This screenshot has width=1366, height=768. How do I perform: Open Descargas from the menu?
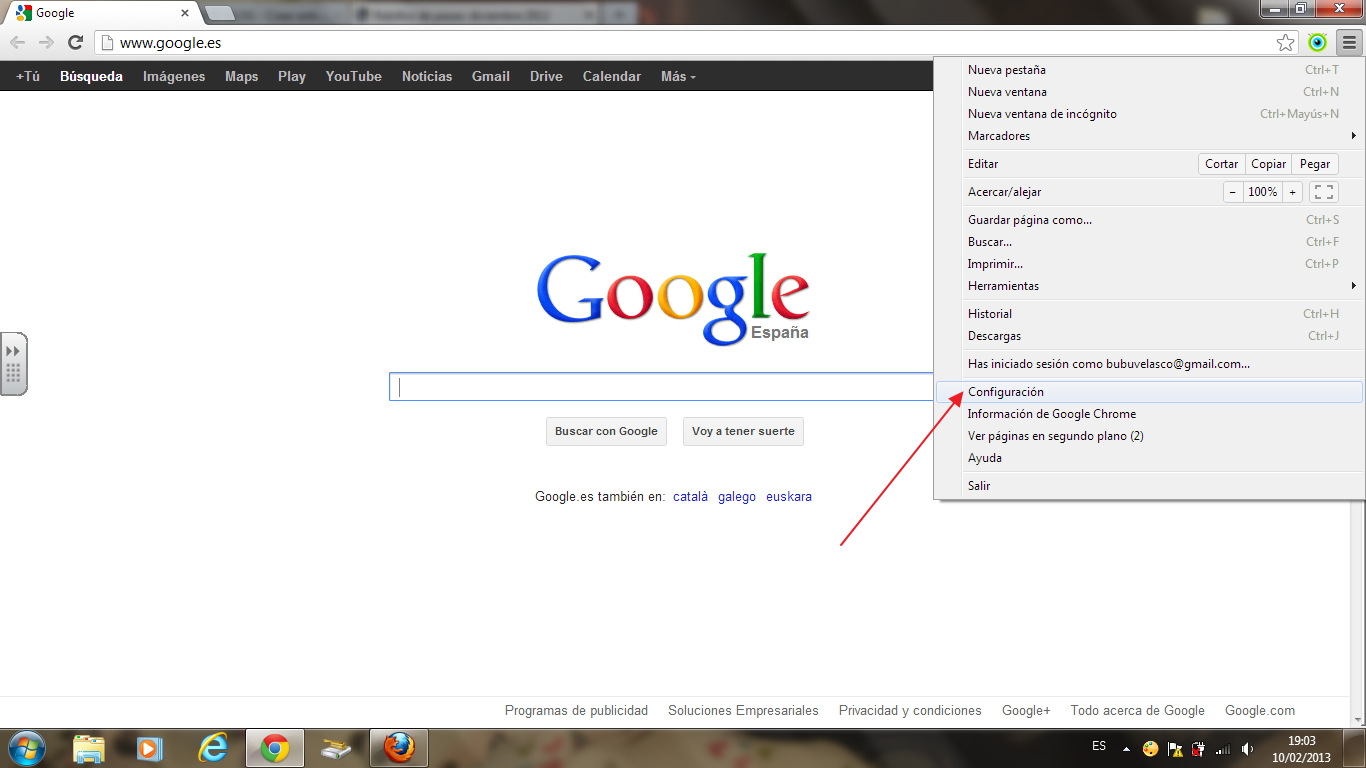coord(1149,336)
